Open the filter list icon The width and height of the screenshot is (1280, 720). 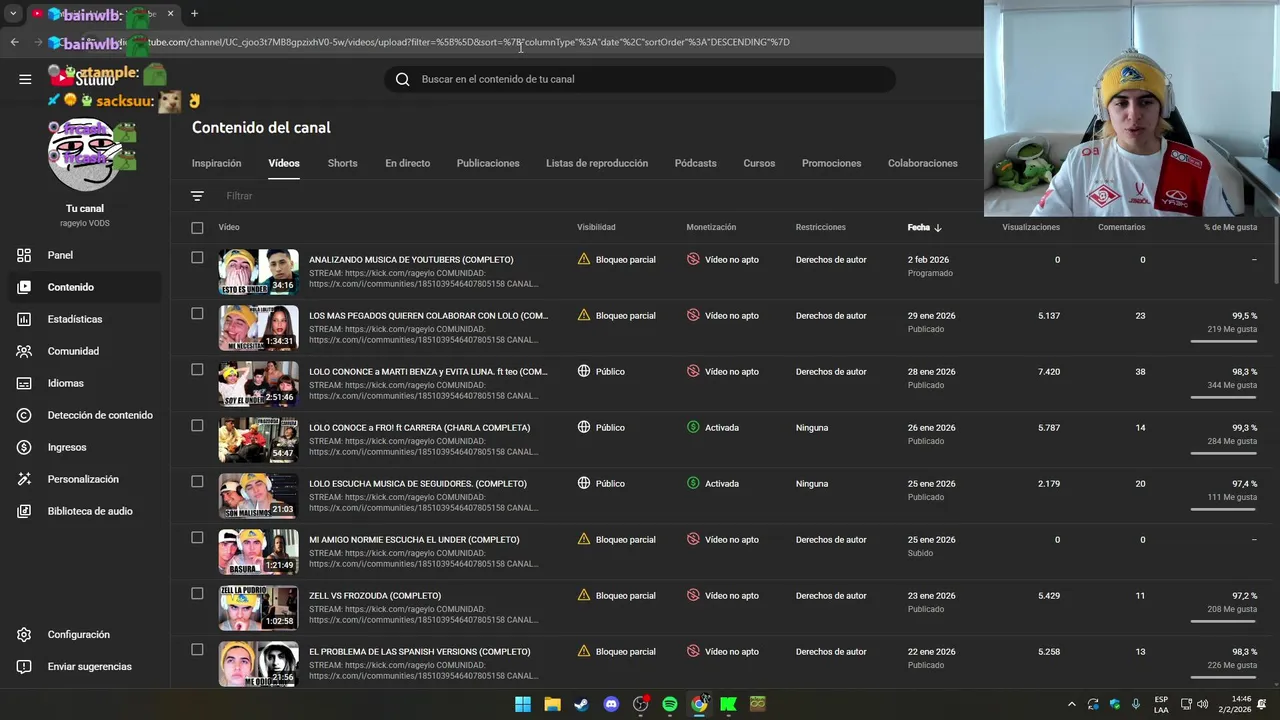(197, 196)
